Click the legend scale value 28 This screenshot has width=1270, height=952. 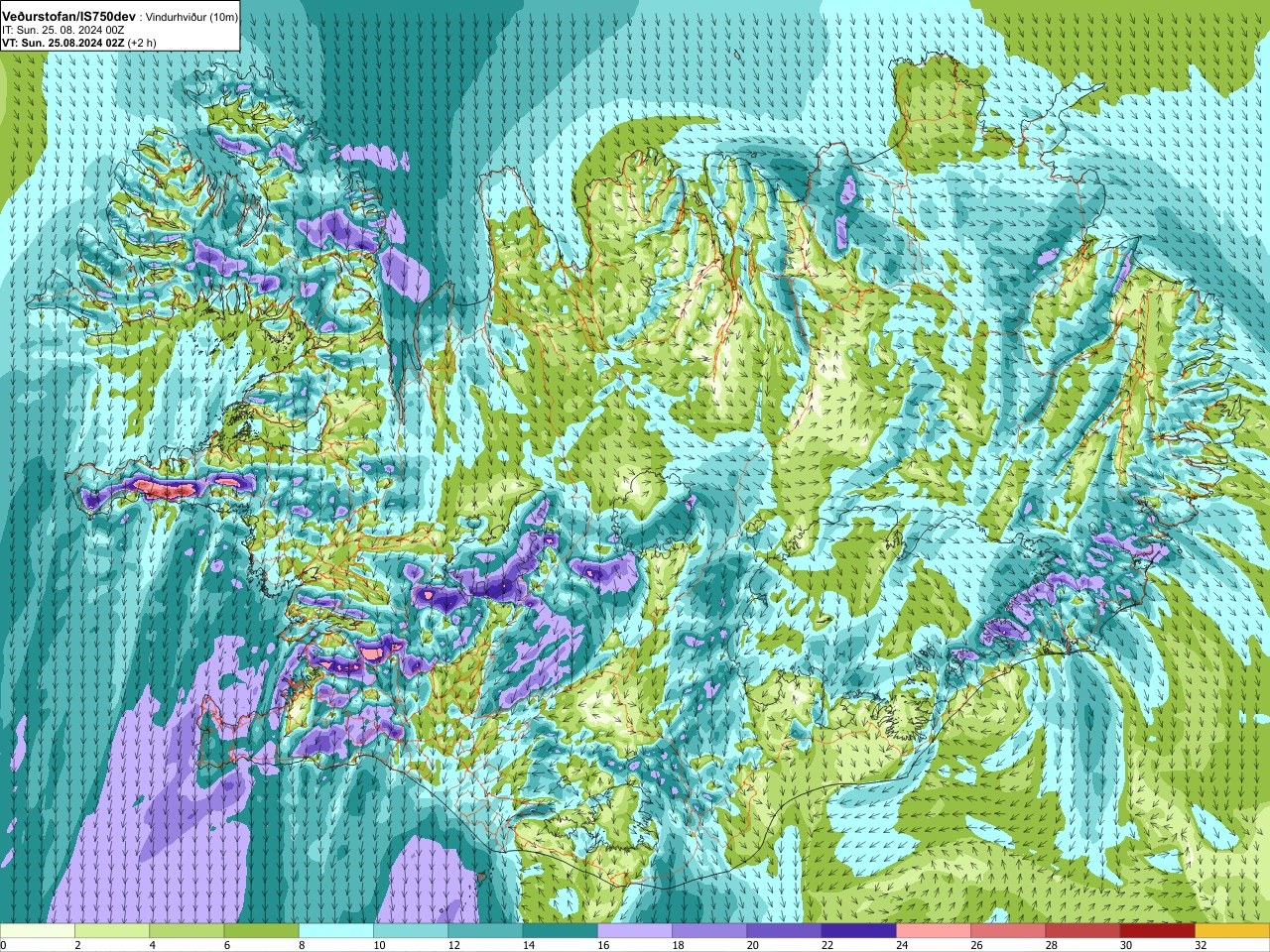(1052, 945)
